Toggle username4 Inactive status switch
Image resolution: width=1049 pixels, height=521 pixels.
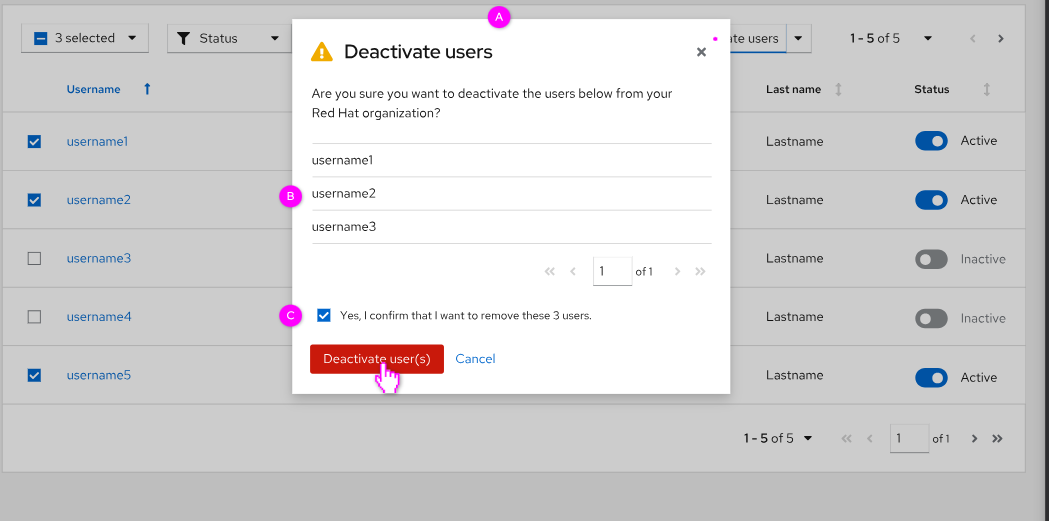point(931,318)
